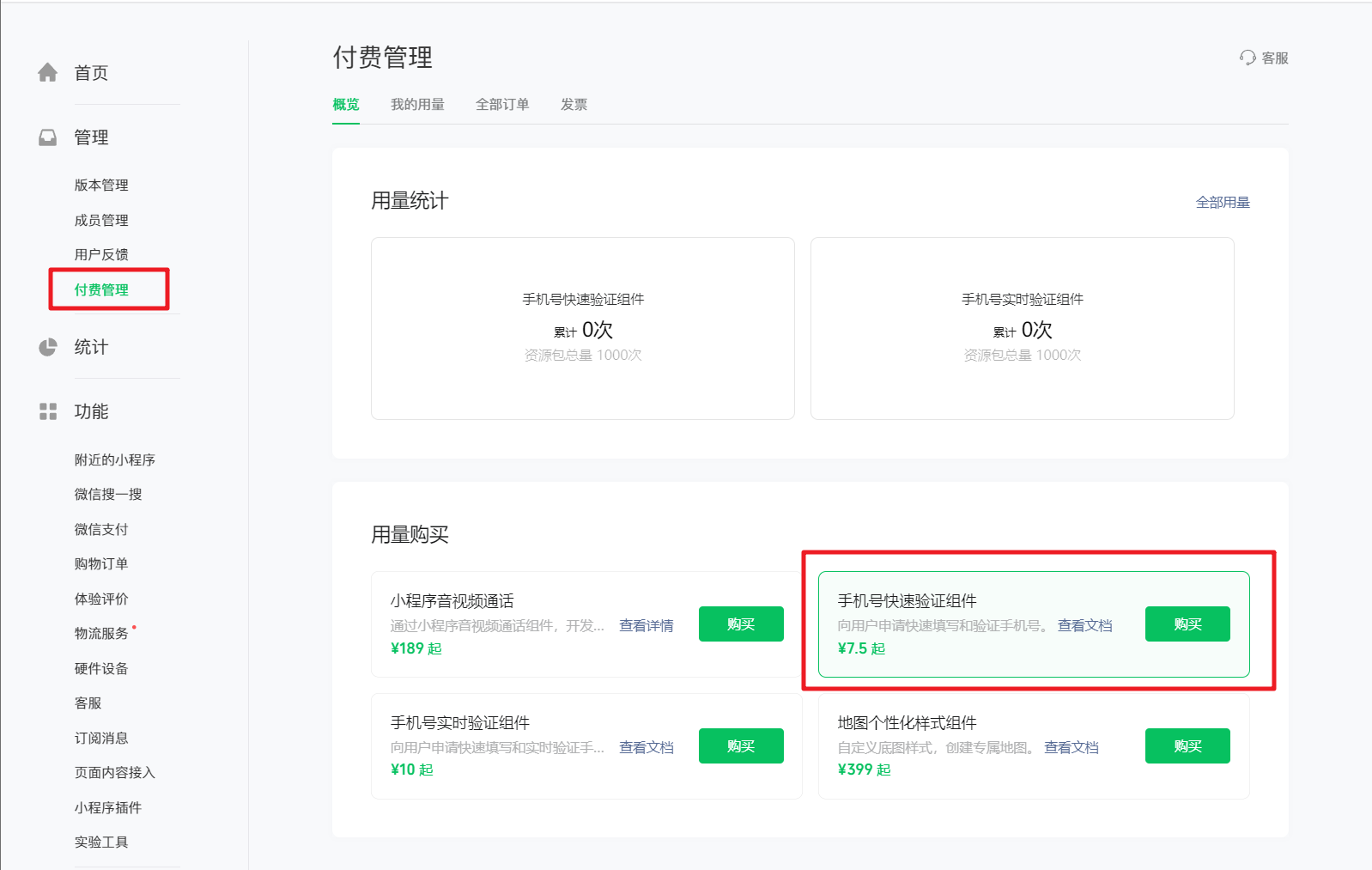
Task: Click 购买 for 地图个性化样式组件
Action: tap(1187, 746)
